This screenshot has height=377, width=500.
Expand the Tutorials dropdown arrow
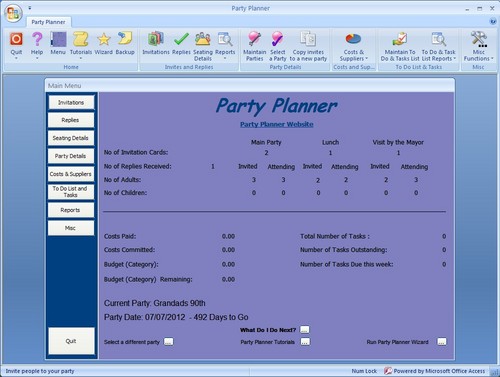(81, 58)
